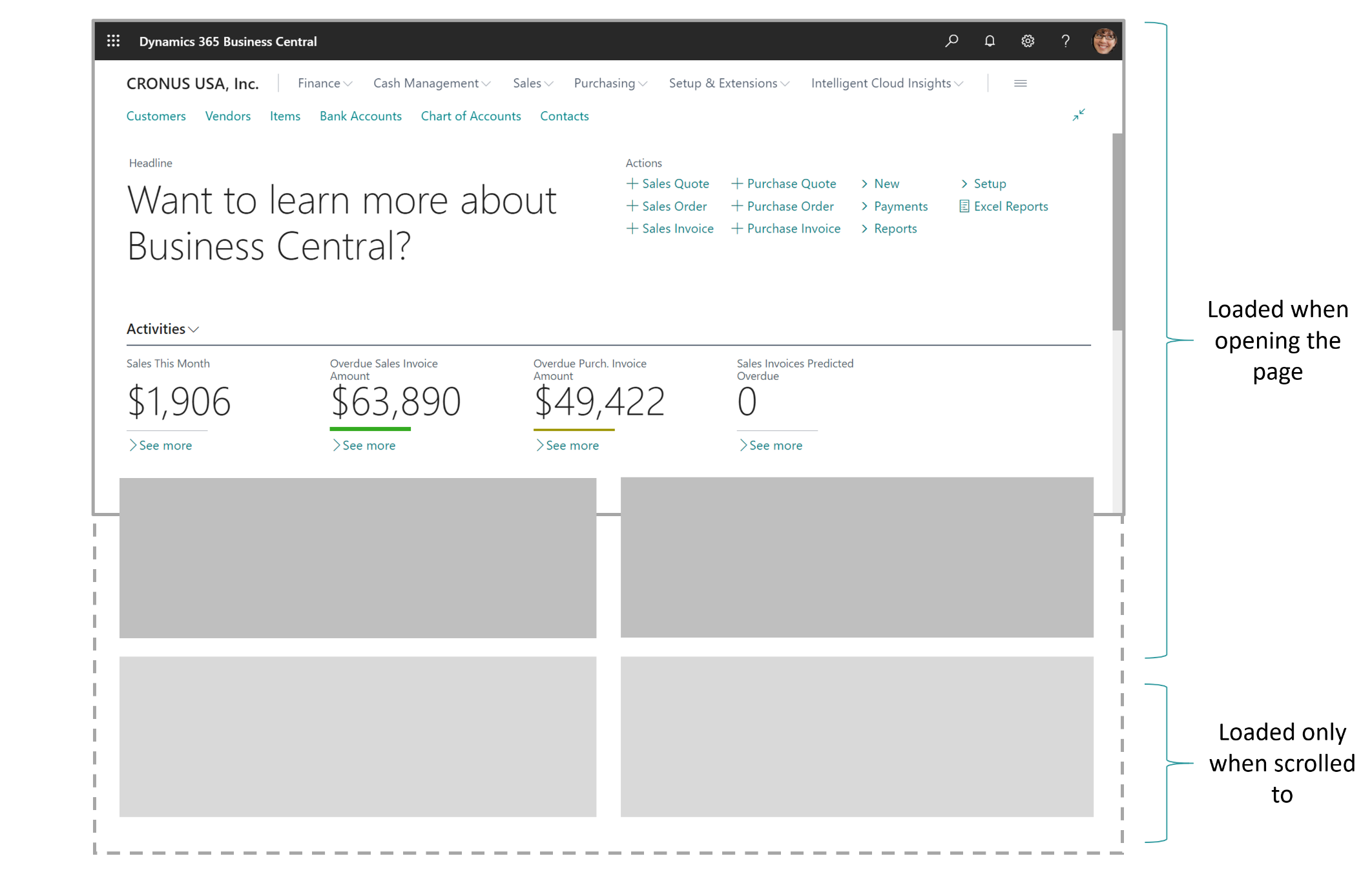The image size is (1372, 885).
Task: Expand the Finance dropdown menu
Action: (x=324, y=82)
